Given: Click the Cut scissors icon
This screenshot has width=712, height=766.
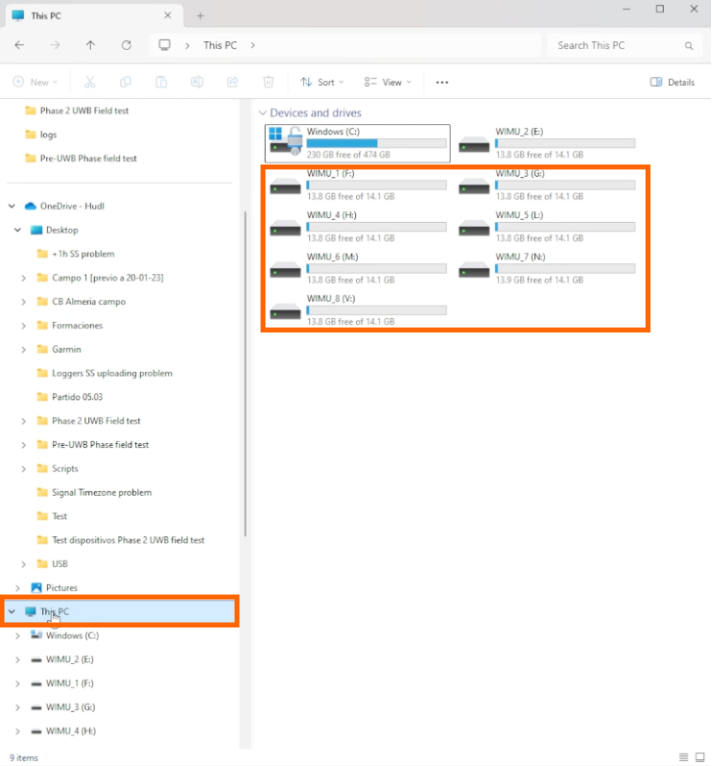Looking at the screenshot, I should pyautogui.click(x=90, y=82).
